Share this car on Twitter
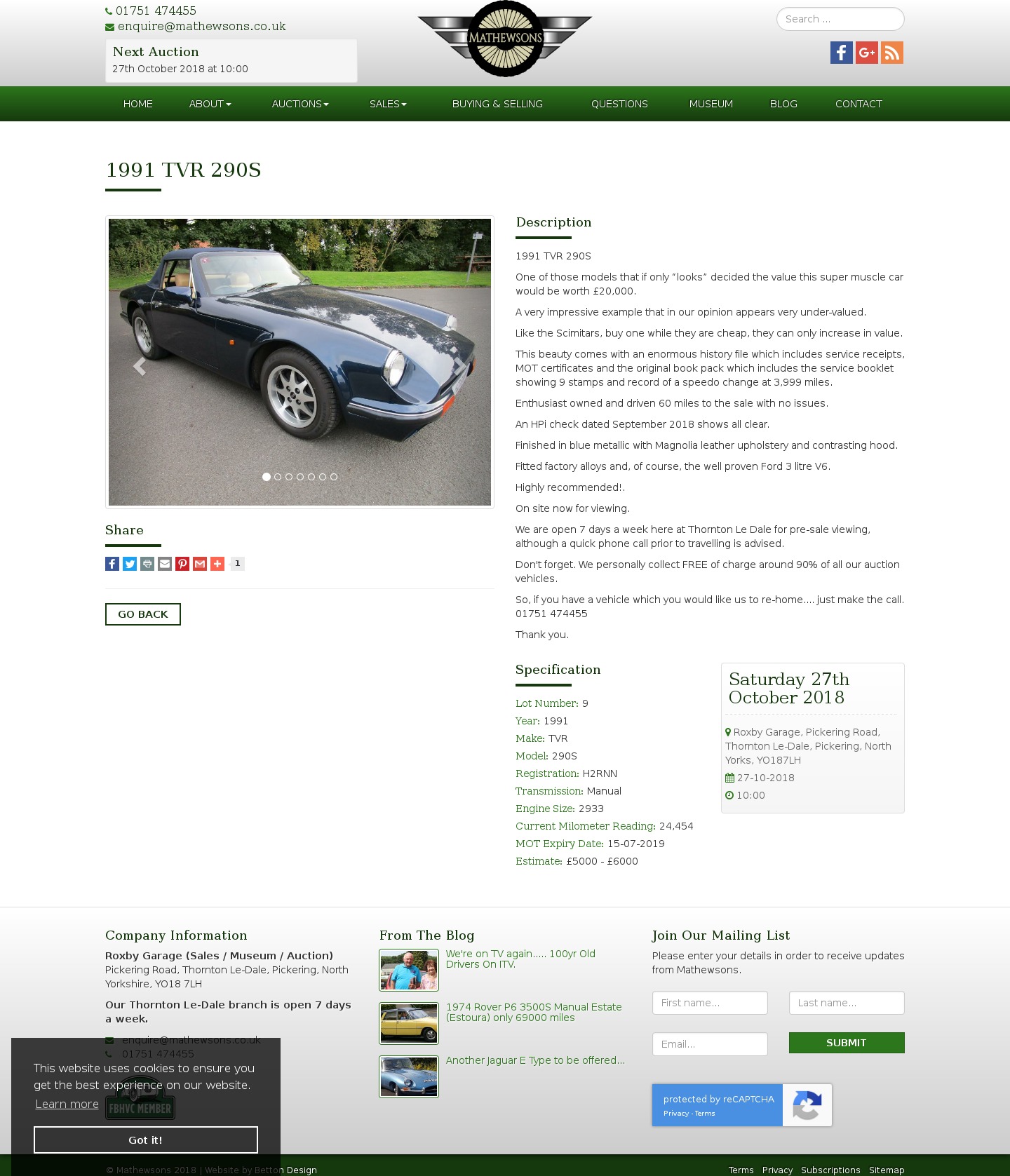The height and width of the screenshot is (1176, 1010). click(130, 564)
